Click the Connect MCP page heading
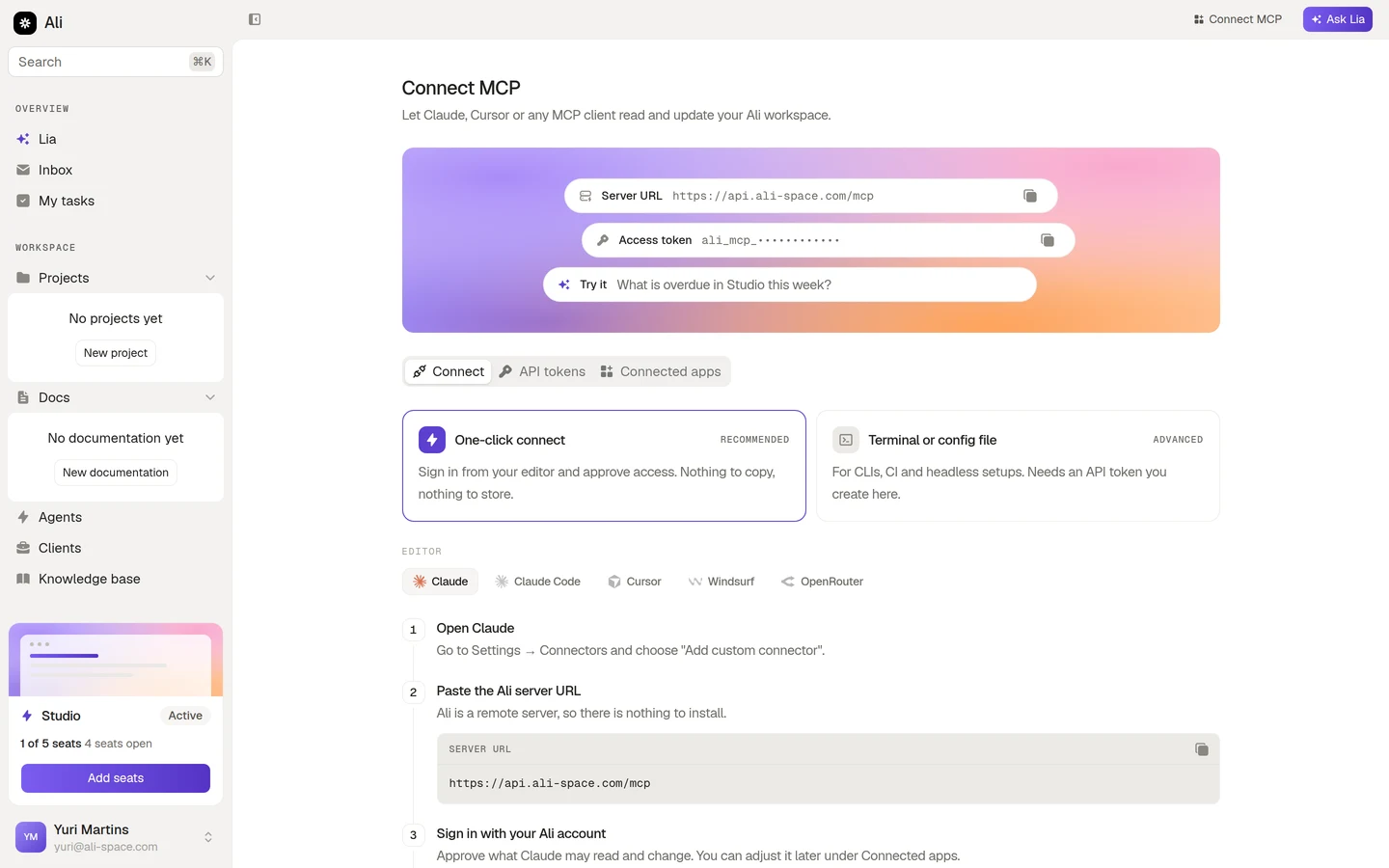The width and height of the screenshot is (1389, 868). 461,88
